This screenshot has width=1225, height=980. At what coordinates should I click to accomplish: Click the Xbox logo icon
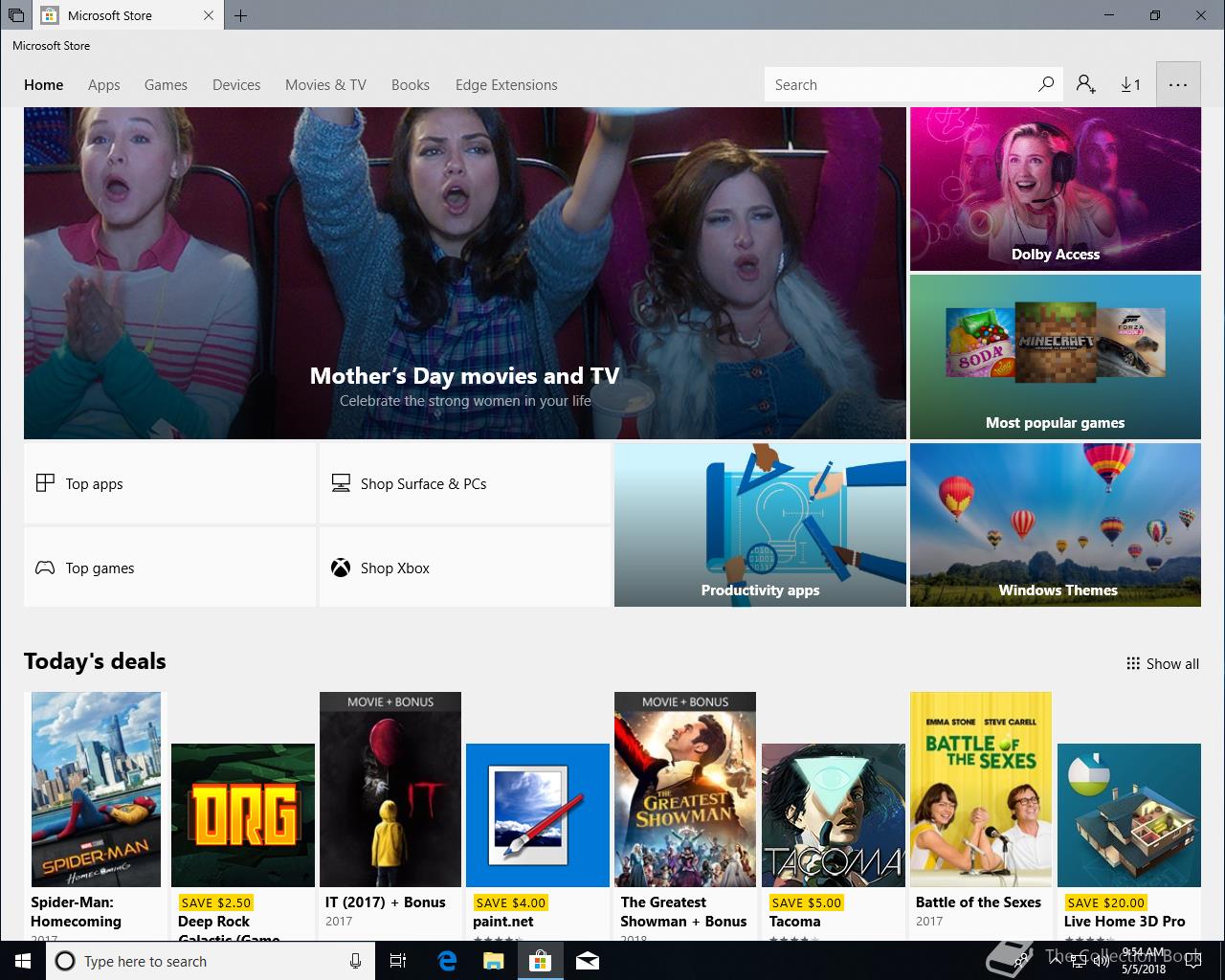[x=341, y=568]
